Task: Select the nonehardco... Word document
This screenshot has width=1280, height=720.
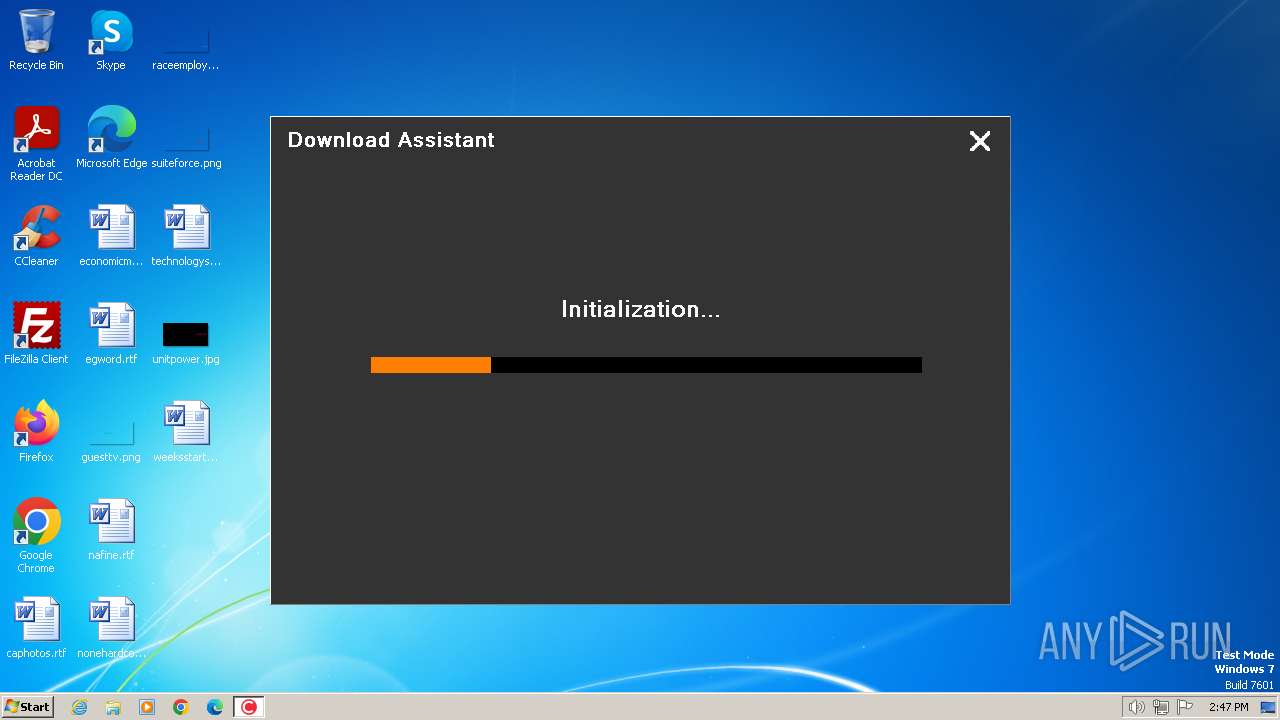Action: tap(111, 628)
